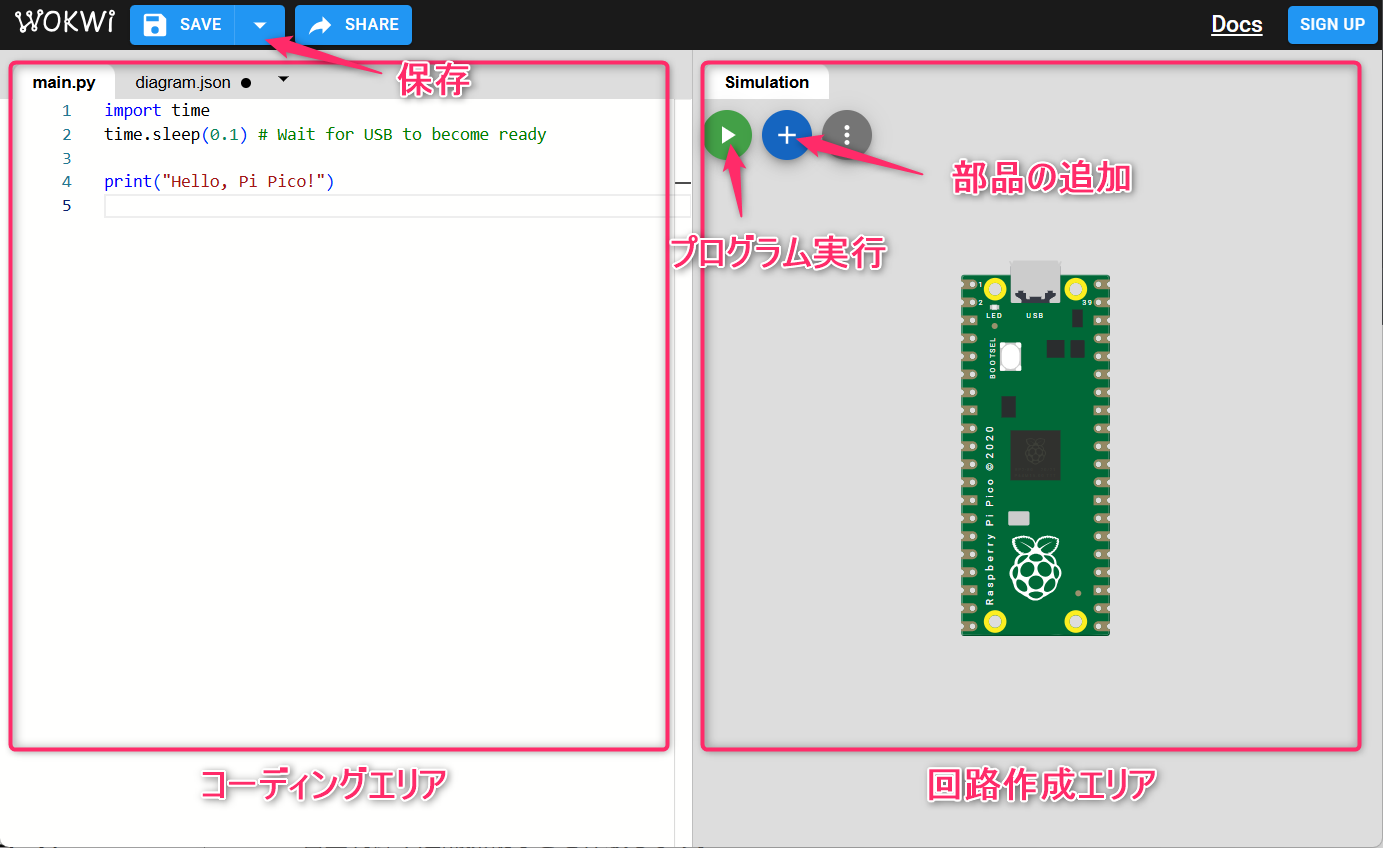Select the Raspberry Pi Pico board
Viewport: 1383px width, 848px height.
(x=1035, y=450)
